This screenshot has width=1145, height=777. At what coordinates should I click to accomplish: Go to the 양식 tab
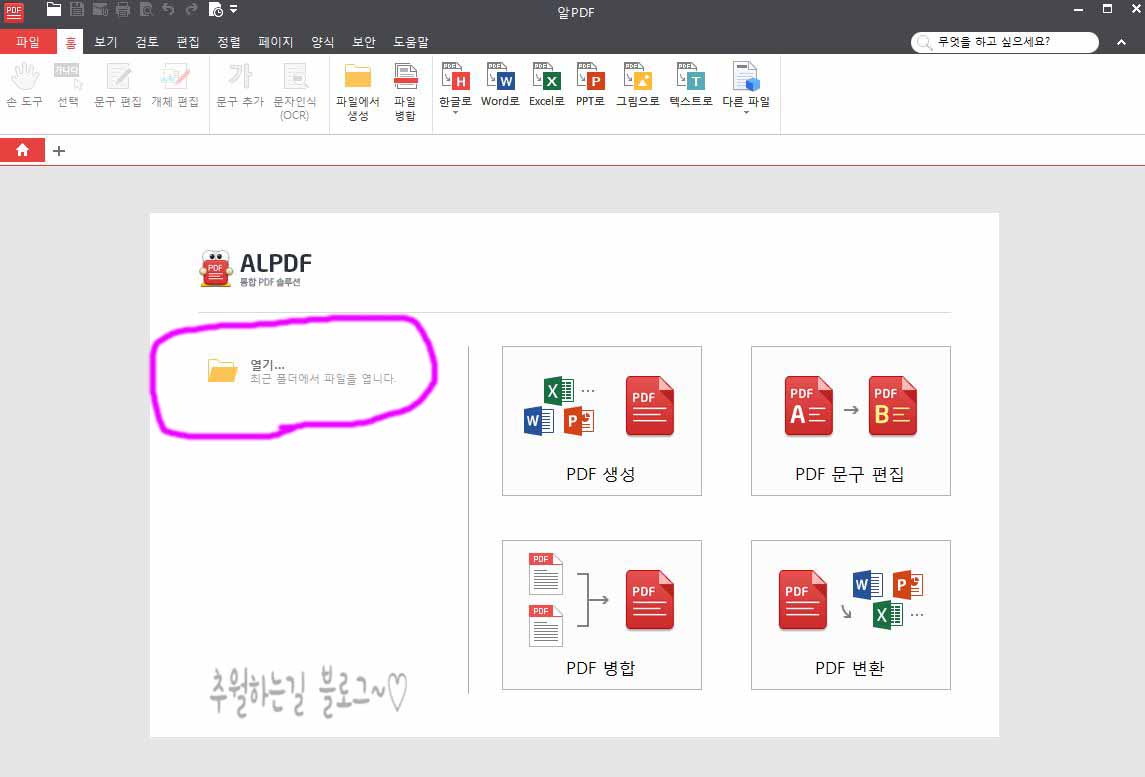click(323, 42)
